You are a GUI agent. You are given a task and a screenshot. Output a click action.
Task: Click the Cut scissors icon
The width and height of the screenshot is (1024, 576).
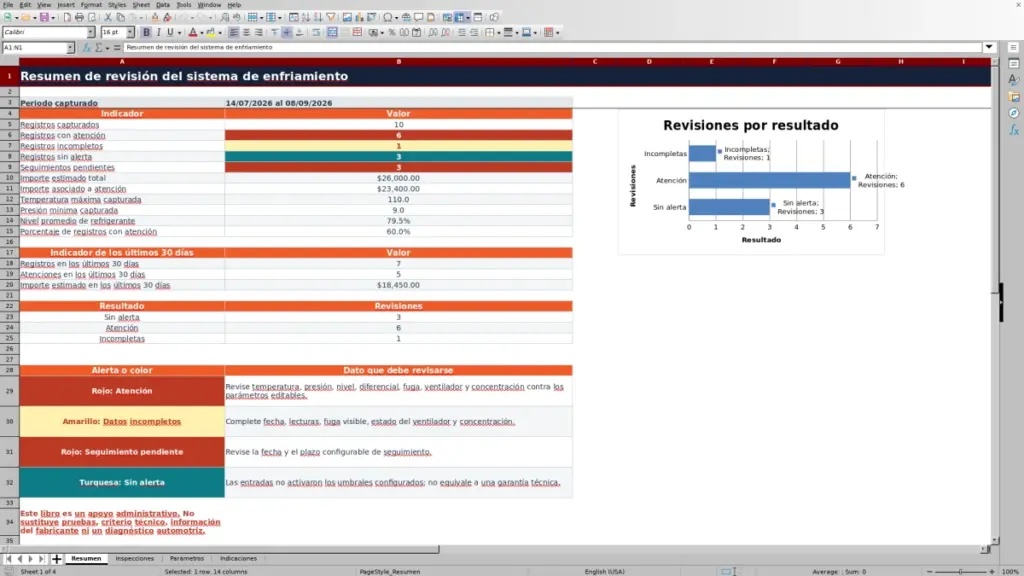[x=108, y=18]
